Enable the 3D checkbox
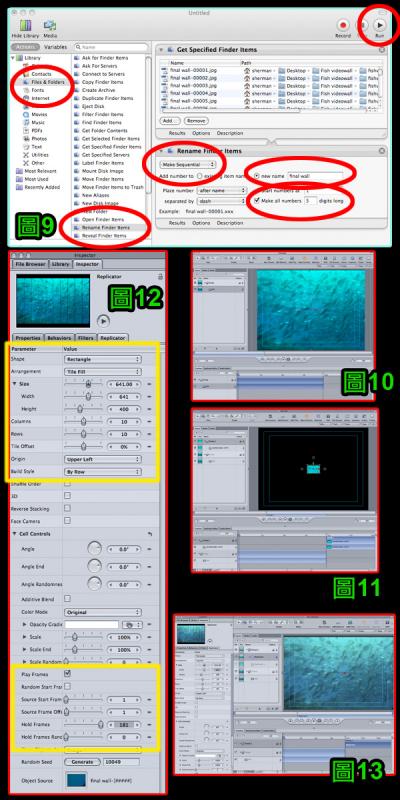Viewport: 400px width, 800px height. (67, 495)
